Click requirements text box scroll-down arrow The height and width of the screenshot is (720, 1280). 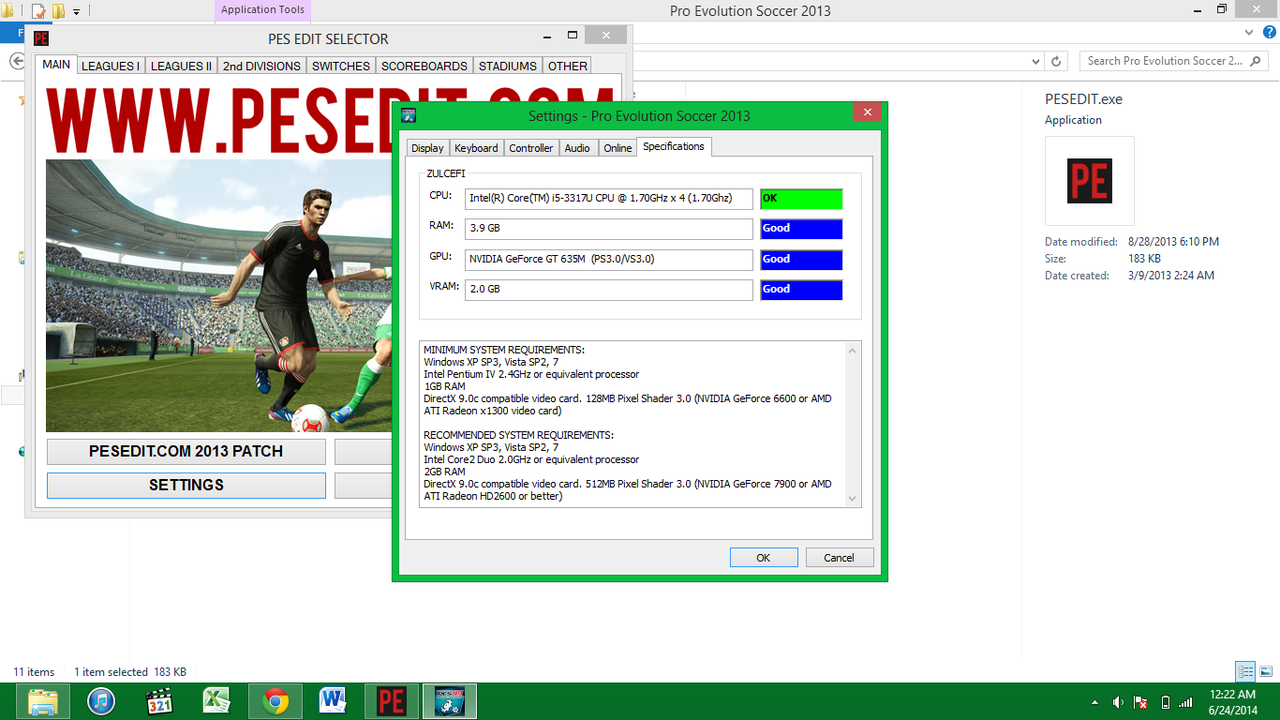click(852, 498)
